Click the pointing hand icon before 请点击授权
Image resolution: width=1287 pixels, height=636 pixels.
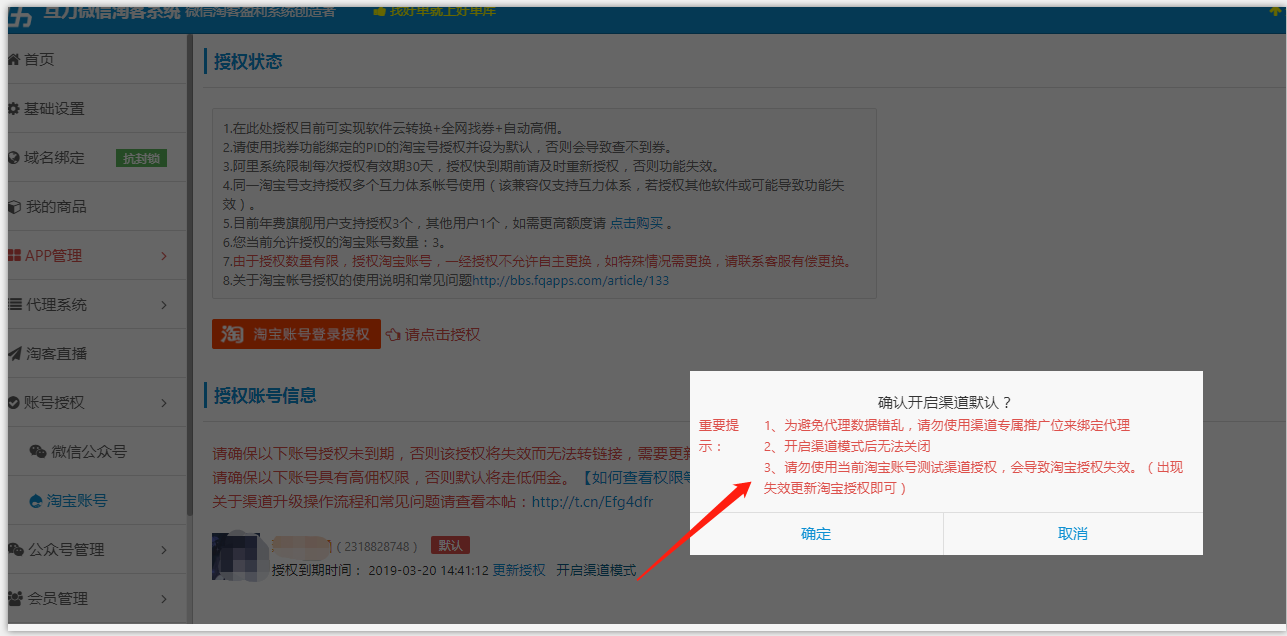393,335
